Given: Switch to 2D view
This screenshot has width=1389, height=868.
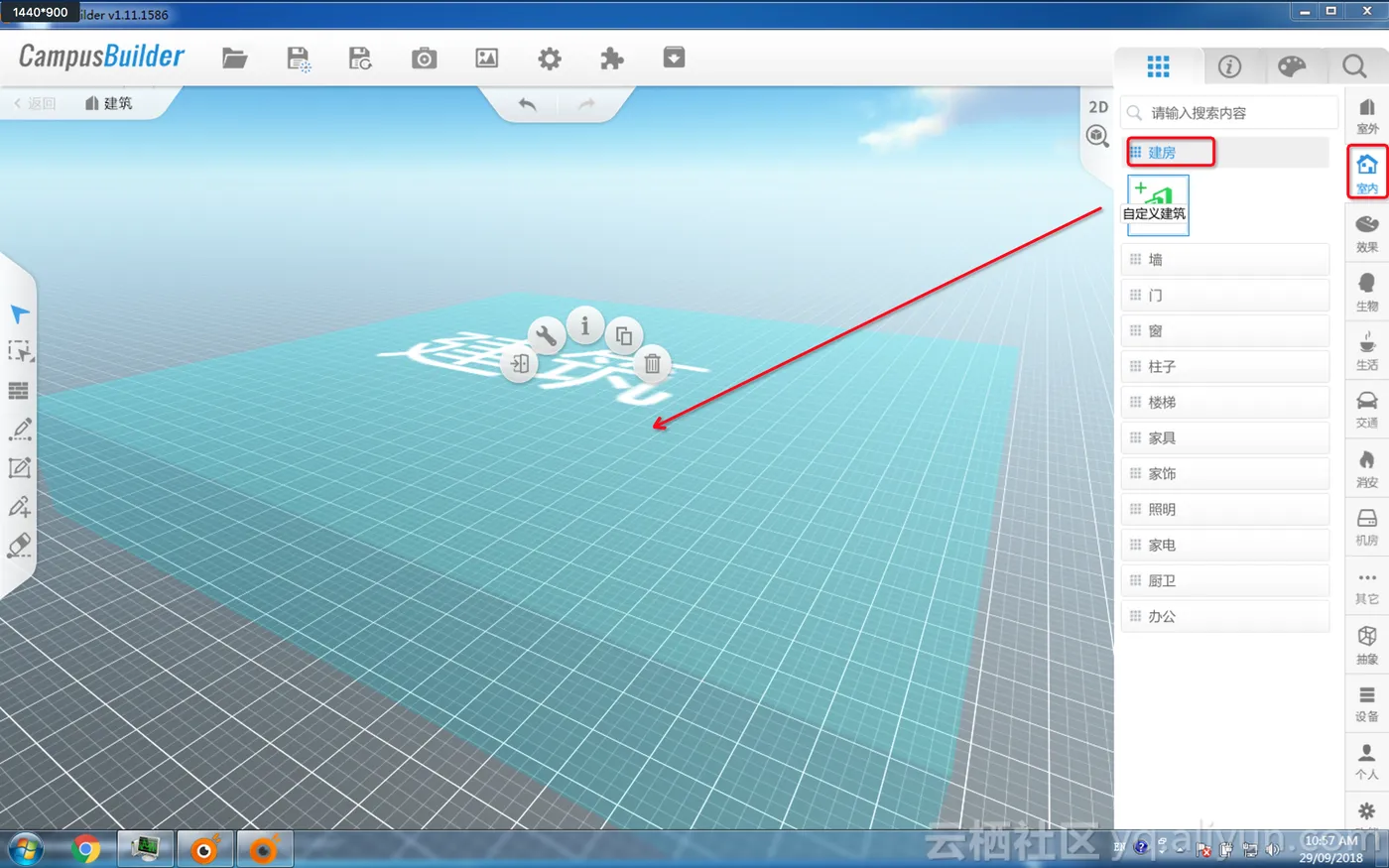Looking at the screenshot, I should click(1098, 107).
